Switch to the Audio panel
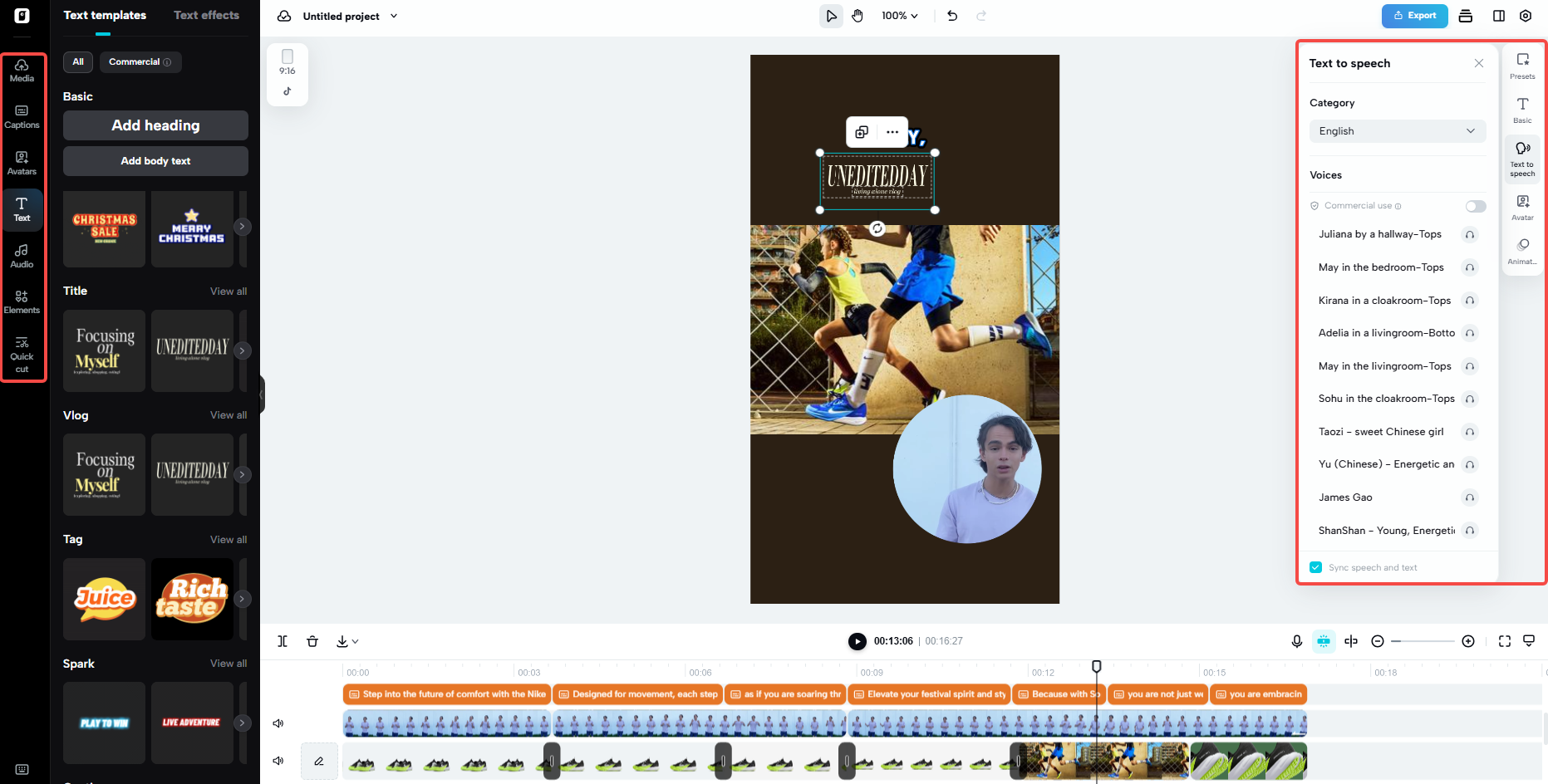 (22, 256)
